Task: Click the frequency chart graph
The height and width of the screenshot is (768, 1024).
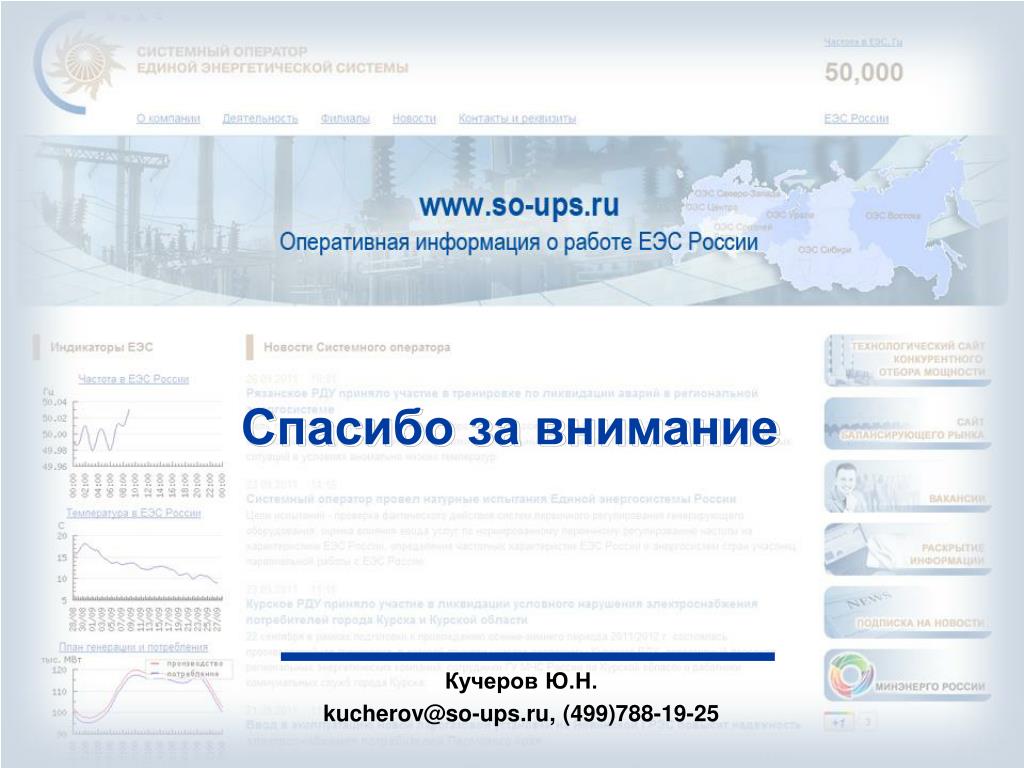Action: (x=134, y=441)
